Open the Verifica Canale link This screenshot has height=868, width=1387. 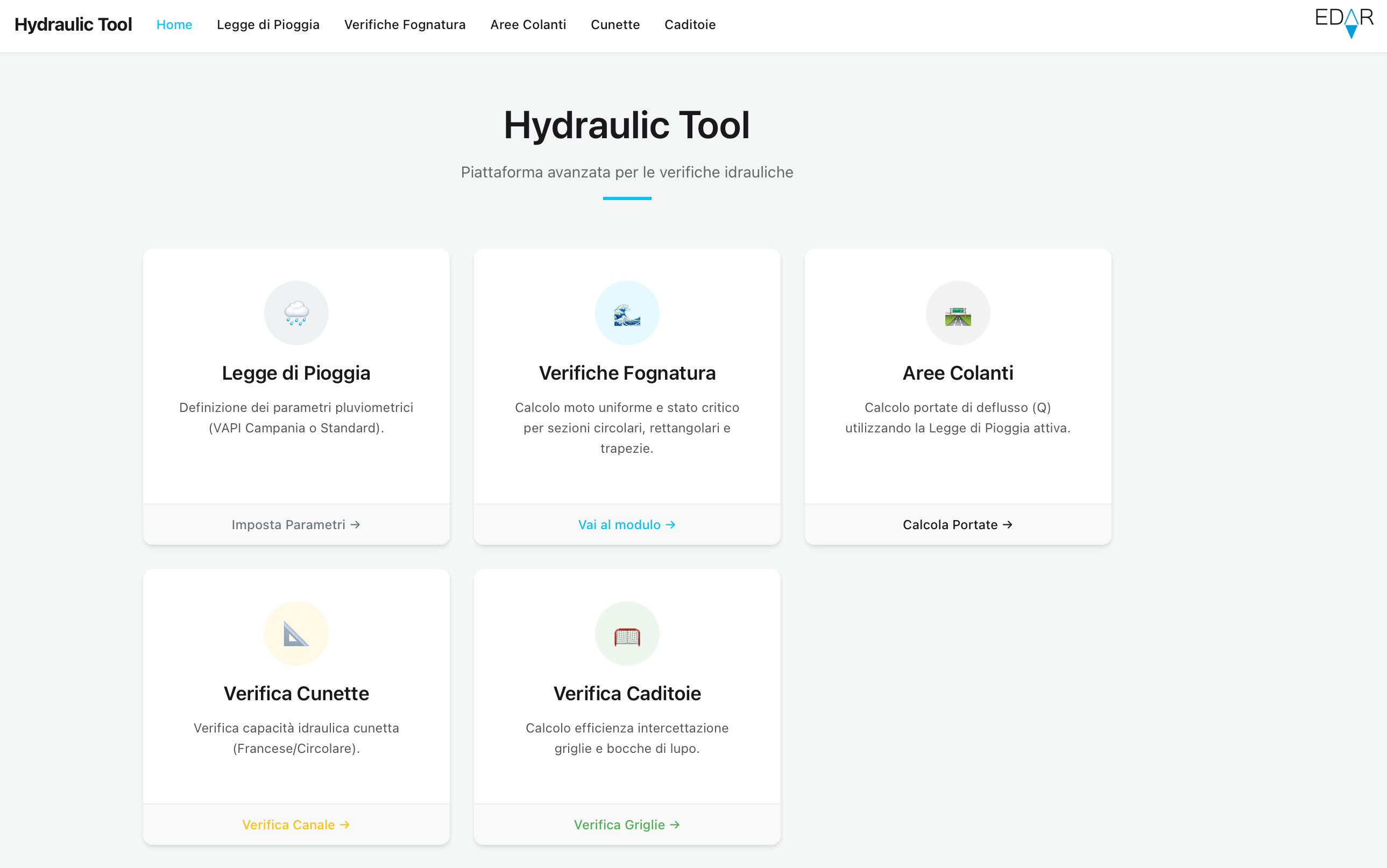[296, 824]
